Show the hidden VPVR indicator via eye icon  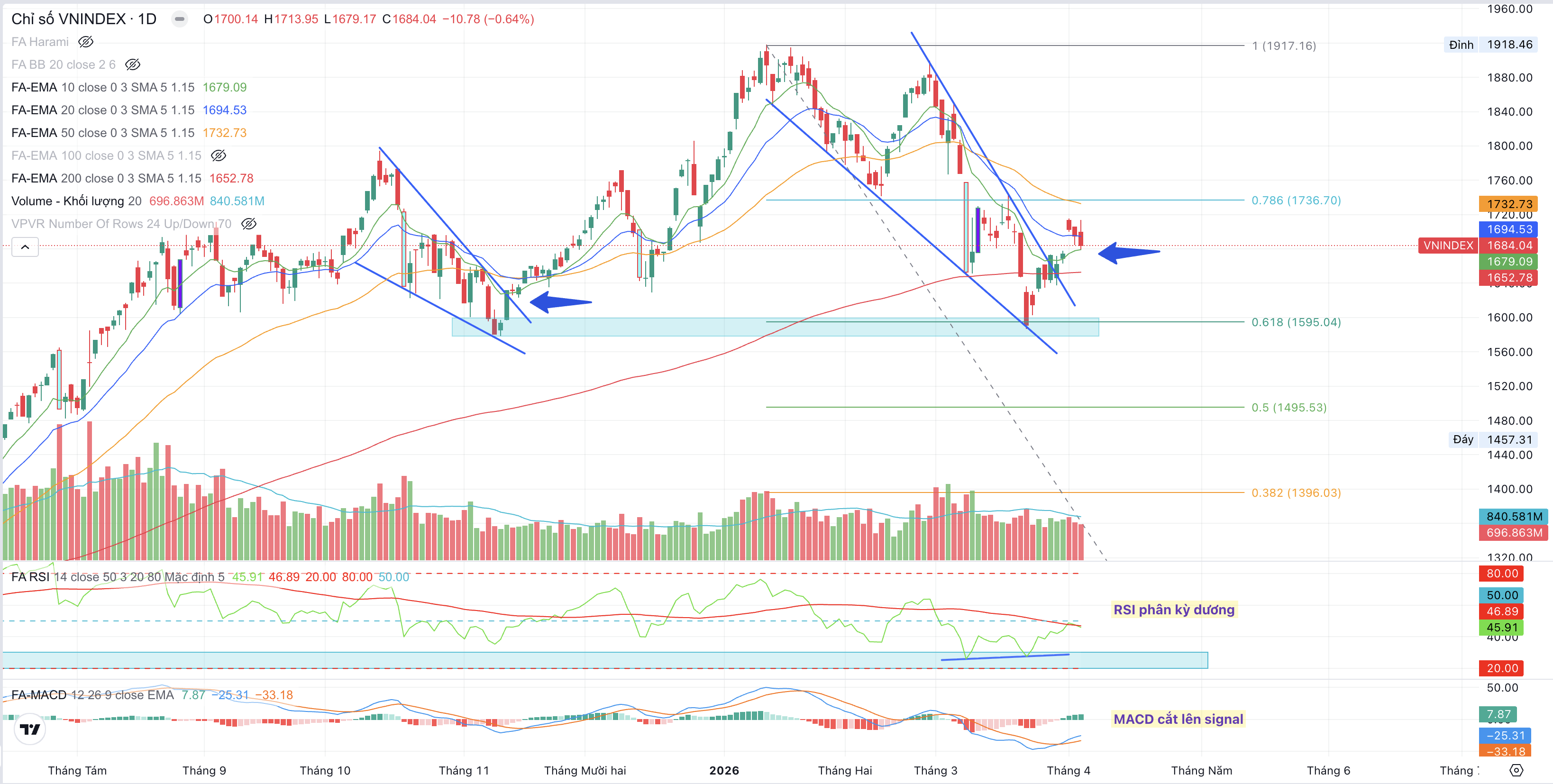pos(248,224)
